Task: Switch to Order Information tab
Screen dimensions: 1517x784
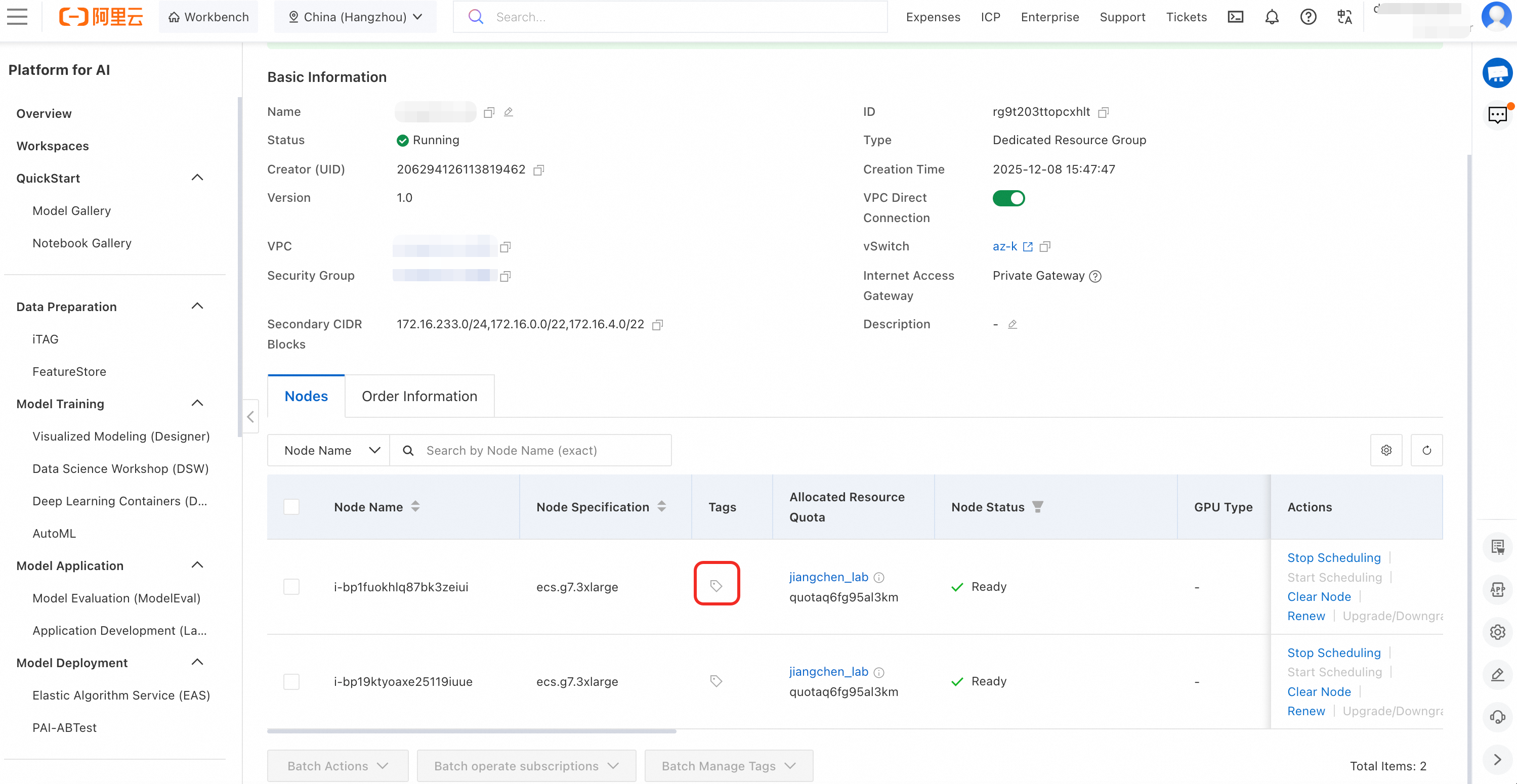Action: (419, 396)
